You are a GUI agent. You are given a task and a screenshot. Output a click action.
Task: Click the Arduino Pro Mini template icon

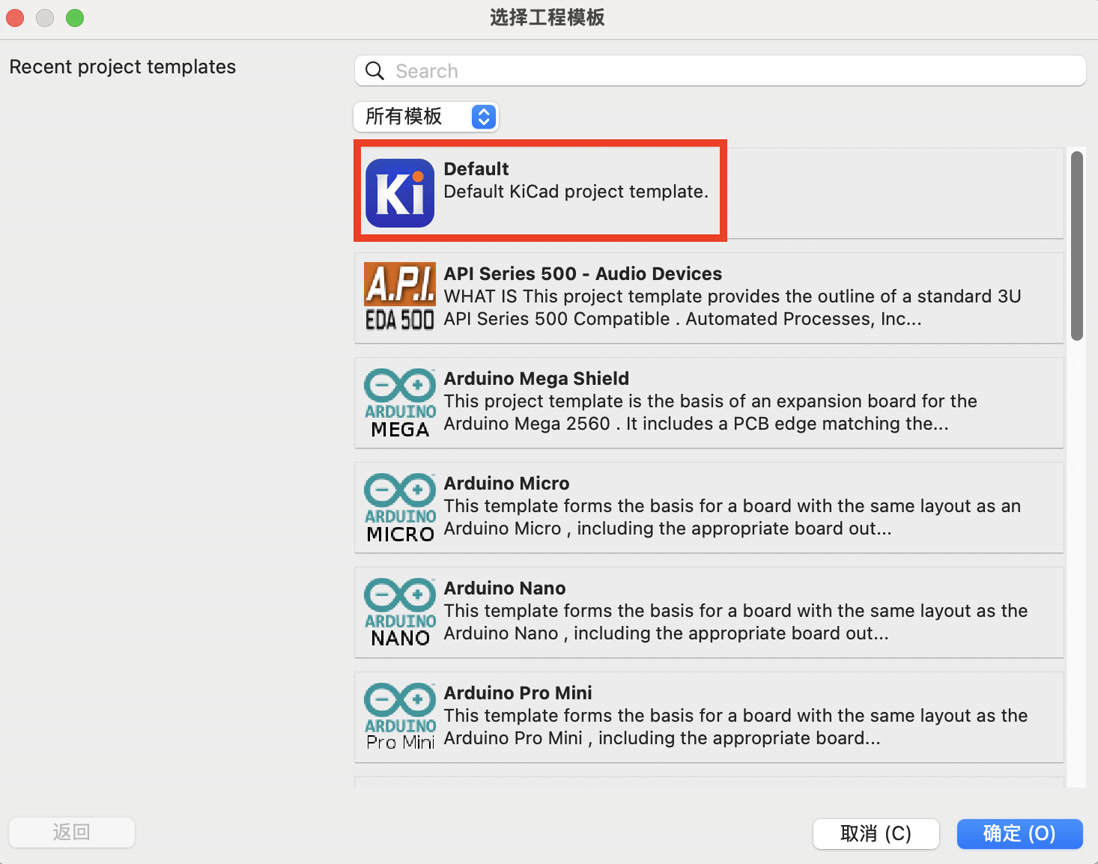(x=400, y=717)
